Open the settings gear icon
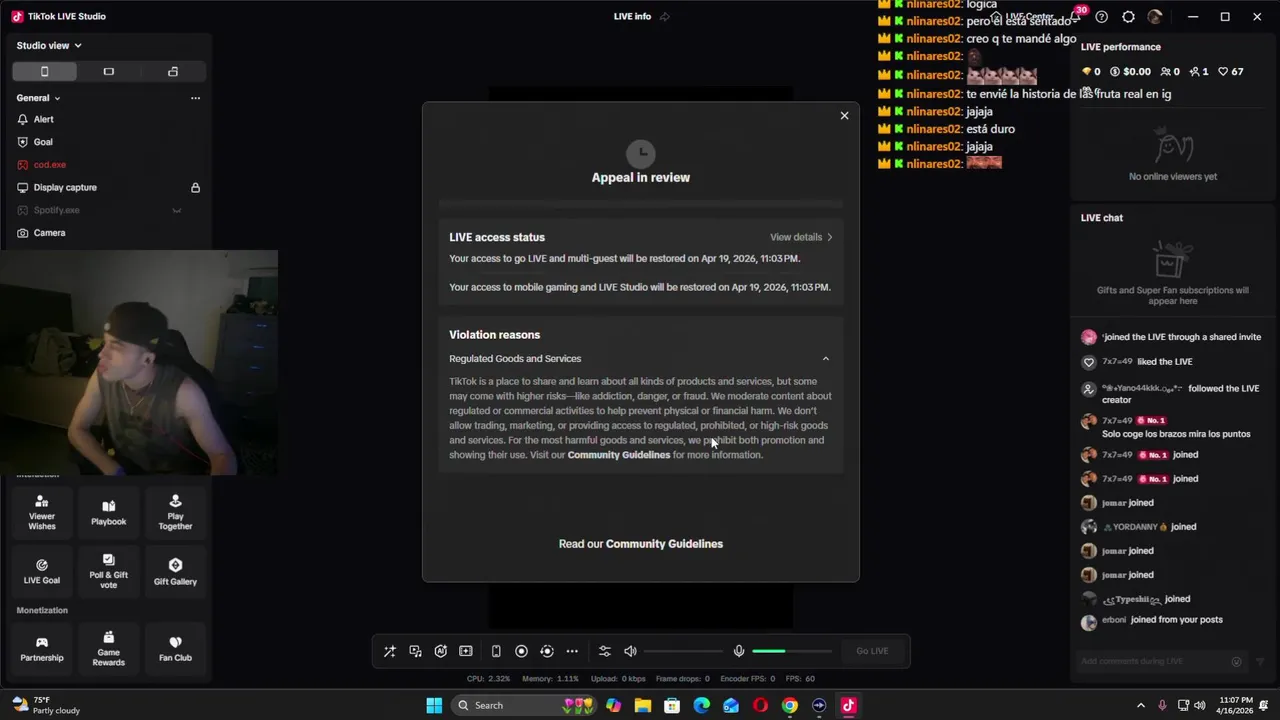The height and width of the screenshot is (720, 1280). [1129, 17]
